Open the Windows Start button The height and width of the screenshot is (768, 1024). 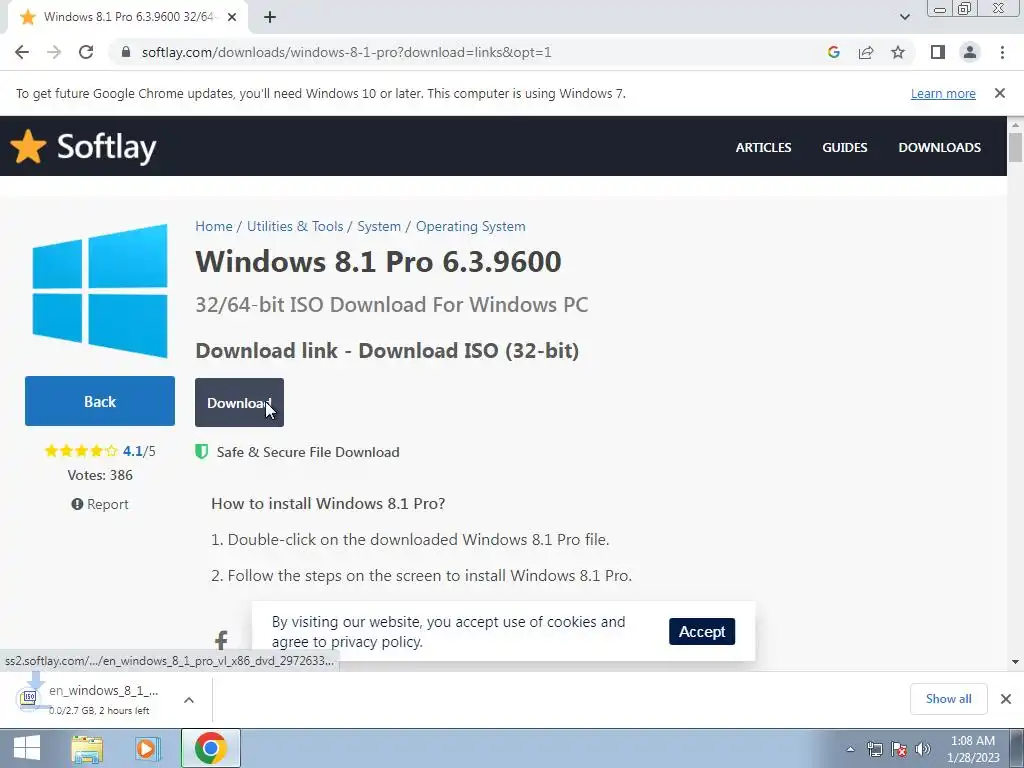click(x=27, y=748)
